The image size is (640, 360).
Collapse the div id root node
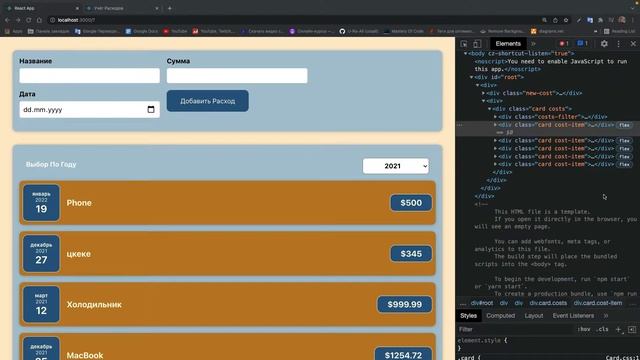click(471, 77)
